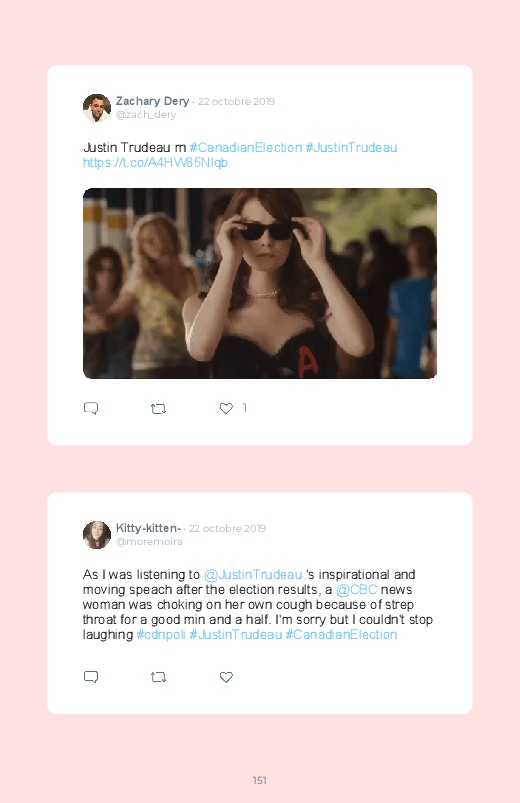Retweet Zachary Dery's tweet
The image size is (520, 803).
158,409
